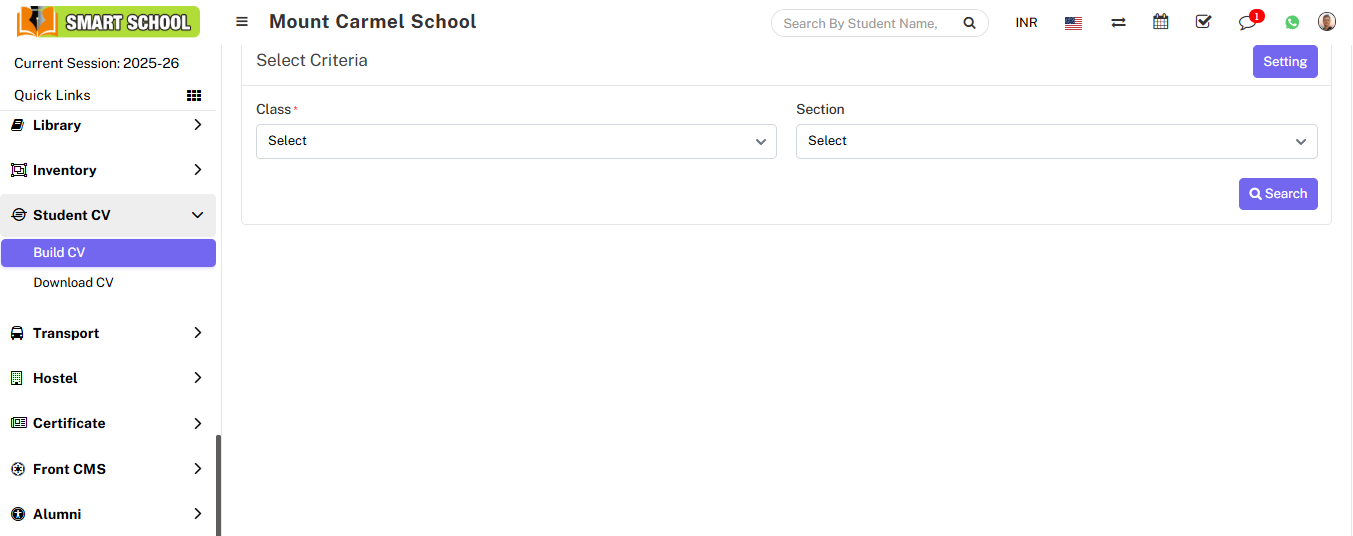The height and width of the screenshot is (536, 1353).
Task: Expand the Transport menu
Action: coord(108,333)
